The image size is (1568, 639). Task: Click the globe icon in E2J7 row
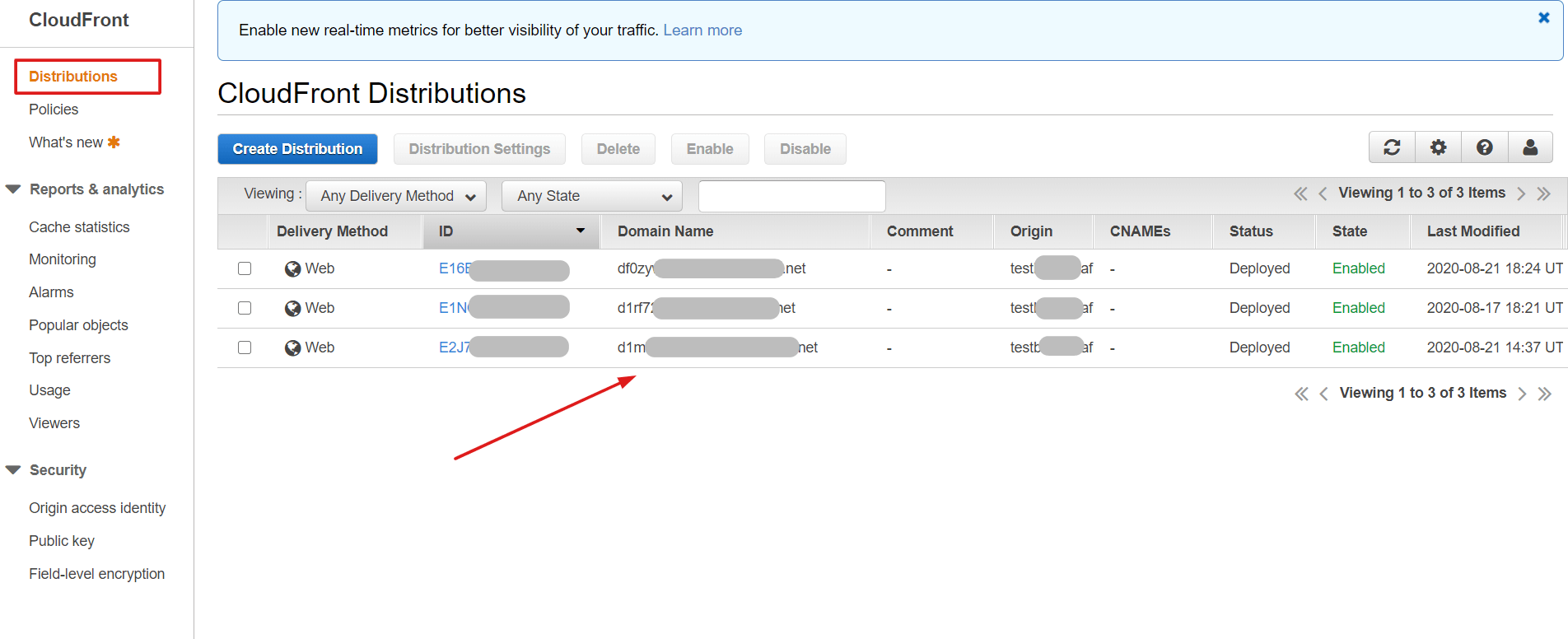pos(292,347)
